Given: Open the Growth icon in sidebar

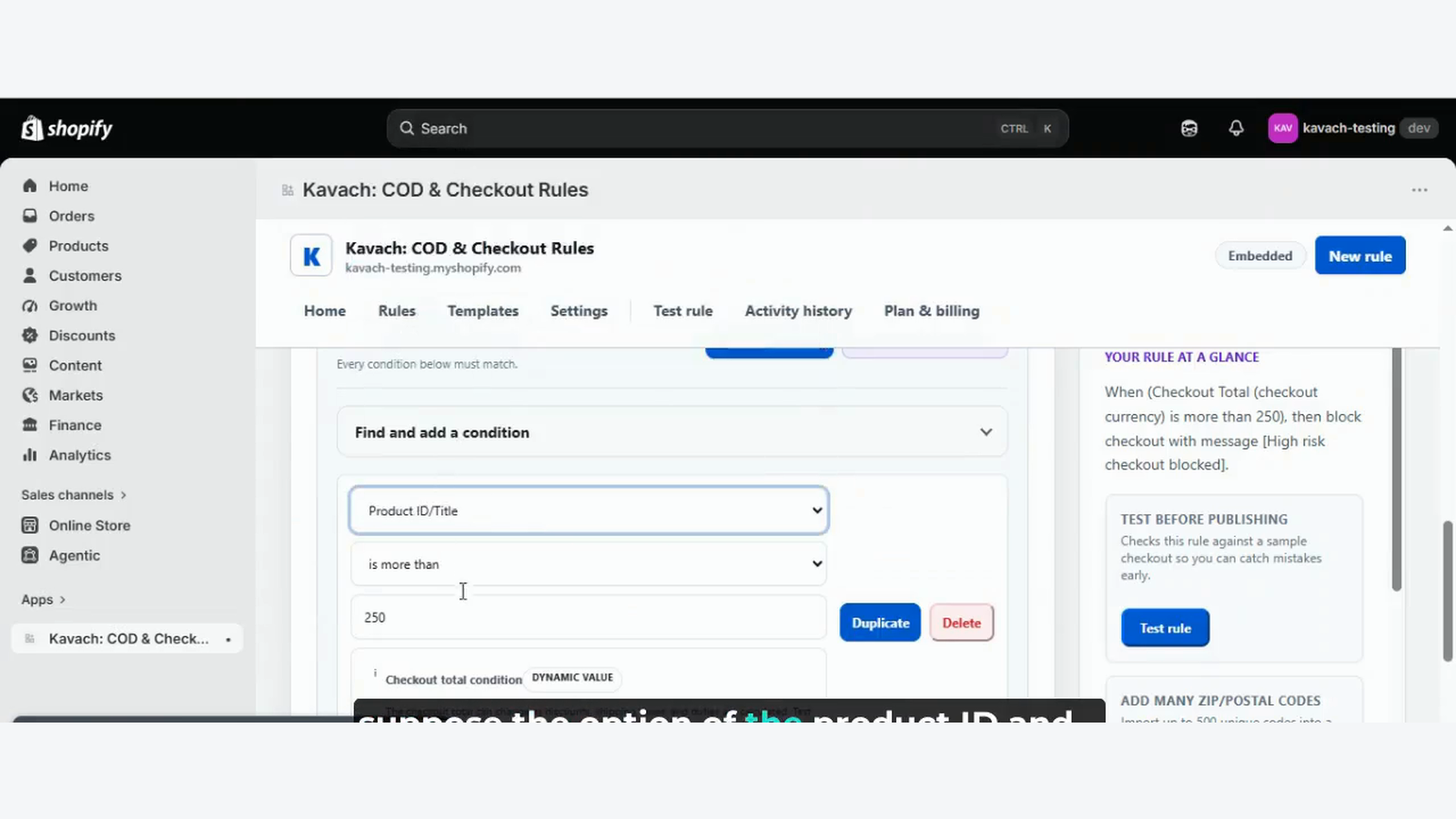Looking at the screenshot, I should pyautogui.click(x=30, y=306).
